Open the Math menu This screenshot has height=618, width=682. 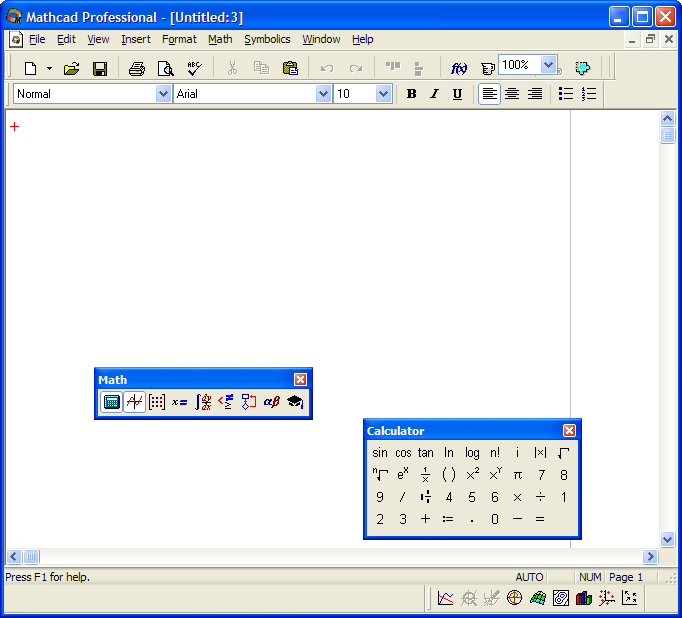220,40
